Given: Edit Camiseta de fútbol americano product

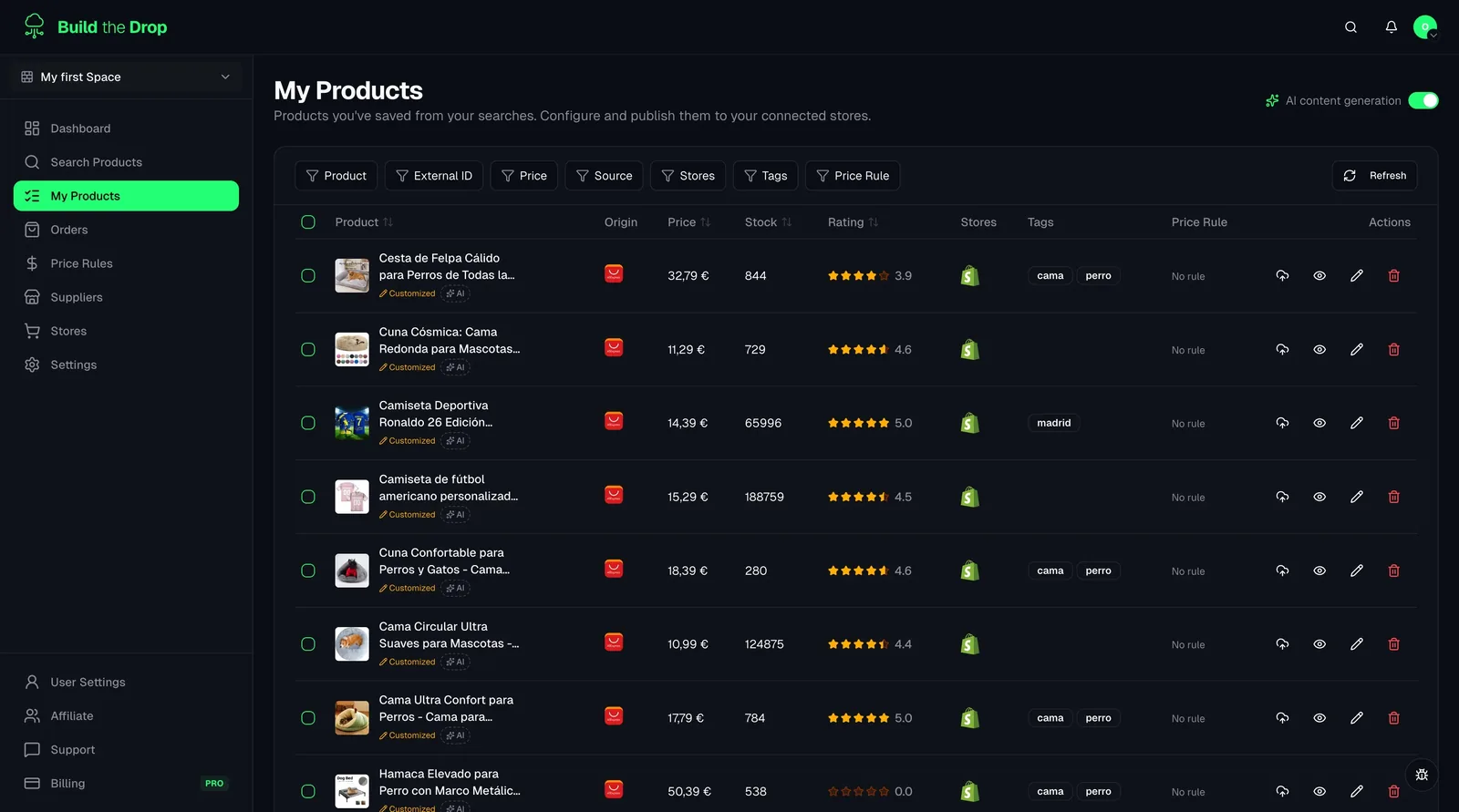Looking at the screenshot, I should [1357, 497].
